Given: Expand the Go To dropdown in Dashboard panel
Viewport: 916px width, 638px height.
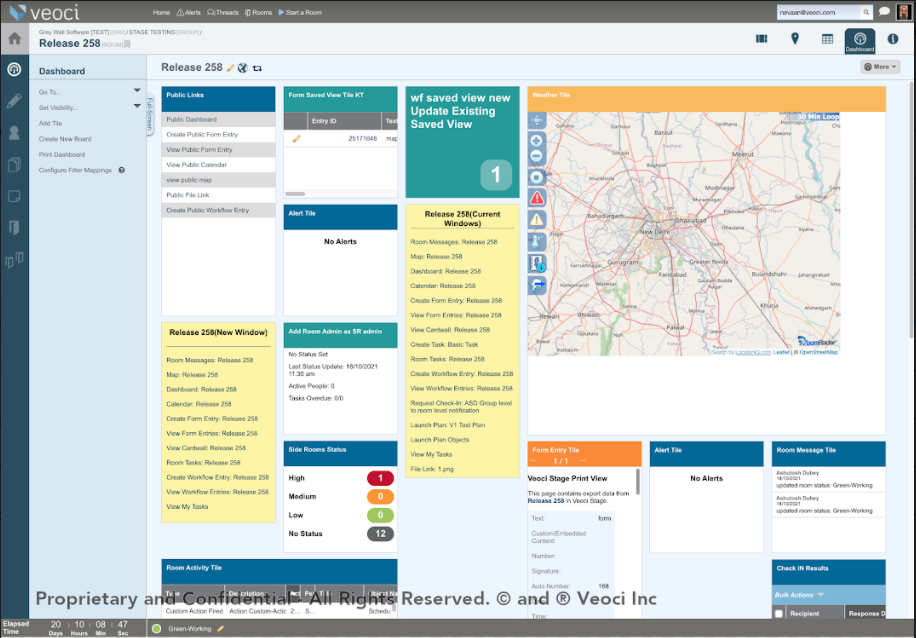Looking at the screenshot, I should pos(137,89).
